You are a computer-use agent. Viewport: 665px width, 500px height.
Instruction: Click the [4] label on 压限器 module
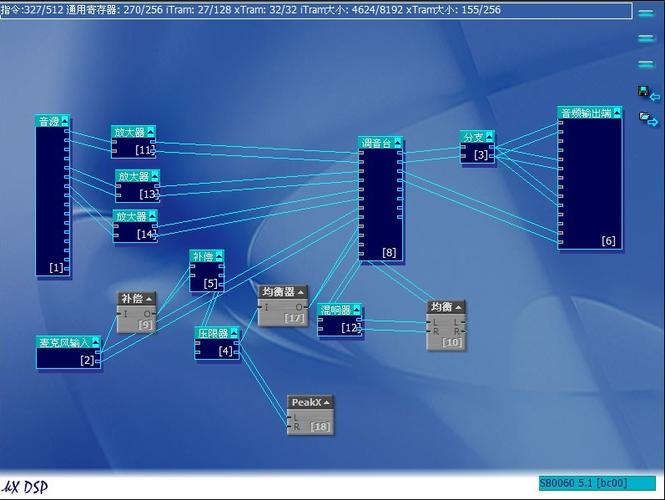point(225,351)
